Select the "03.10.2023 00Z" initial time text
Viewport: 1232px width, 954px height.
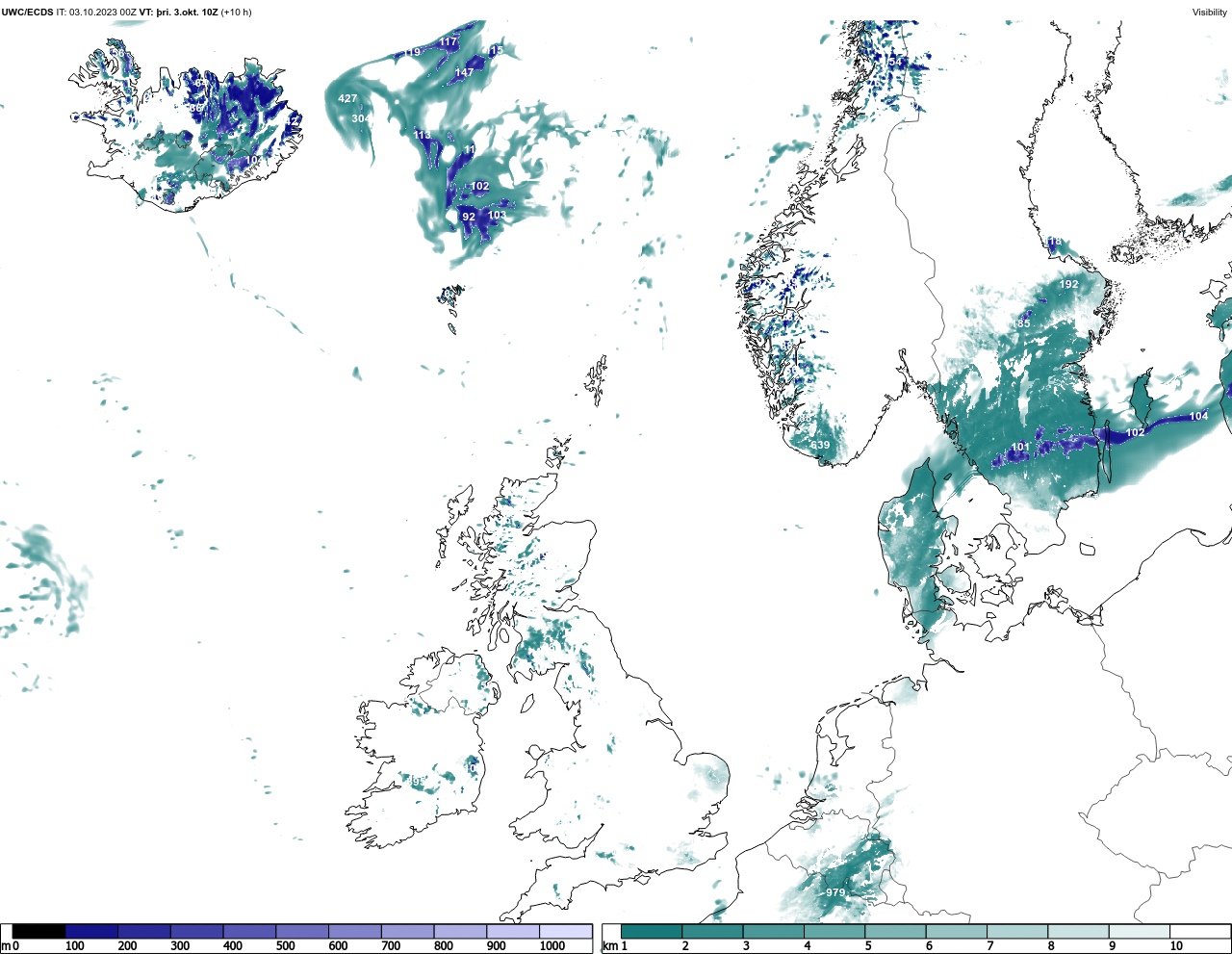[x=102, y=13]
